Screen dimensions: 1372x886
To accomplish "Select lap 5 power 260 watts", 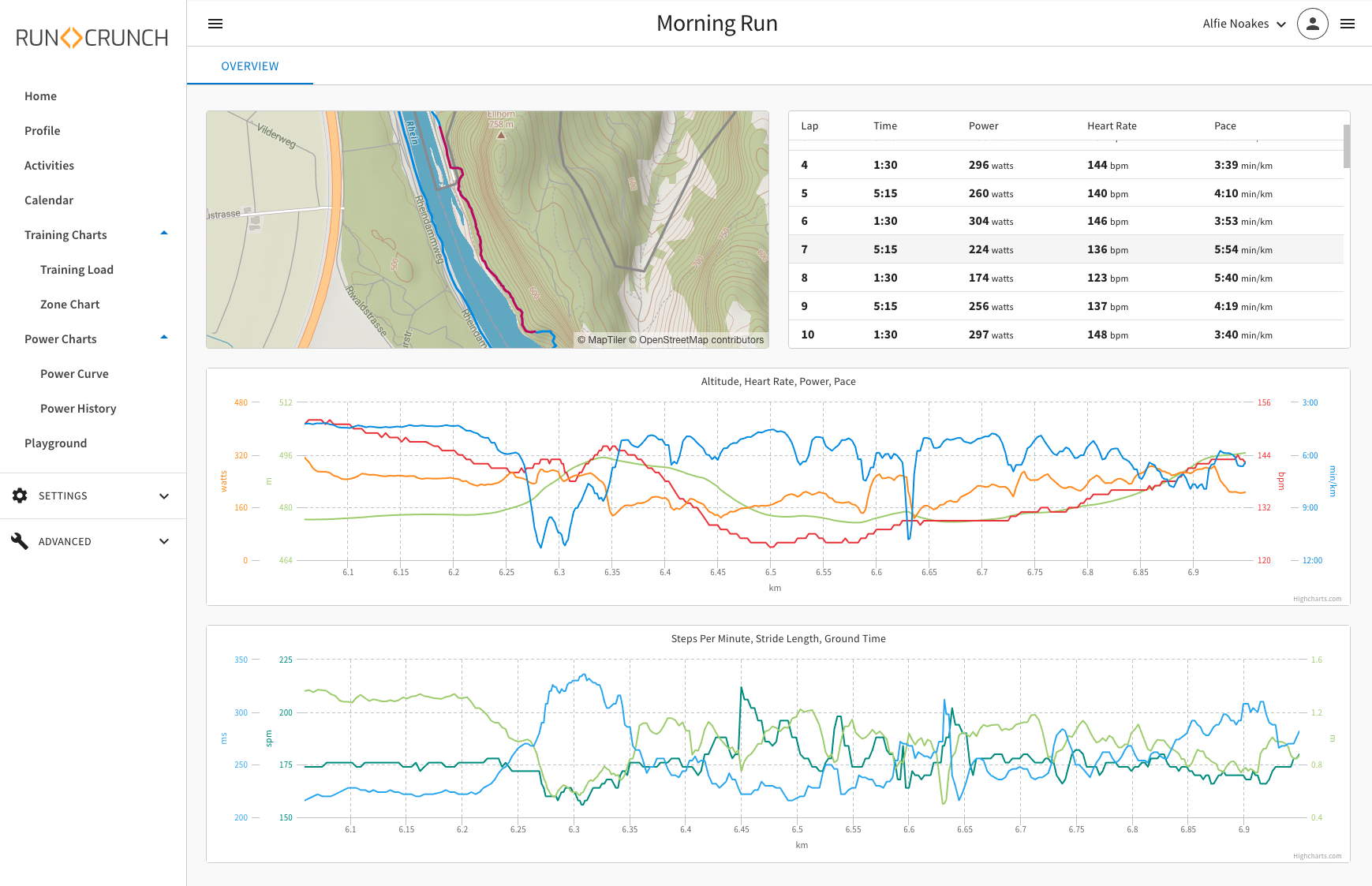I will click(x=991, y=193).
